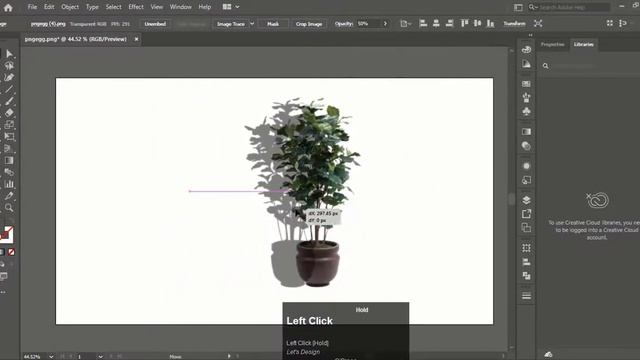Select the Eyedropper tool

pos(9,196)
